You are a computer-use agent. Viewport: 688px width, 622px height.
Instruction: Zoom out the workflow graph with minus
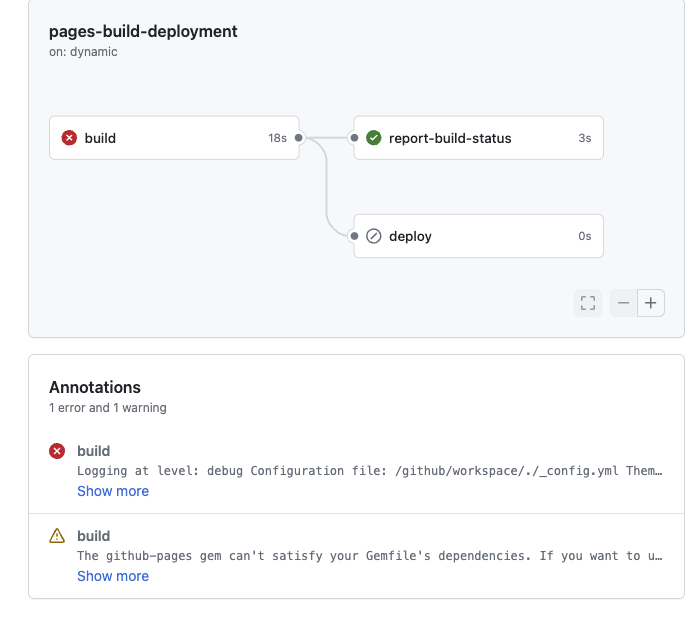coord(624,303)
